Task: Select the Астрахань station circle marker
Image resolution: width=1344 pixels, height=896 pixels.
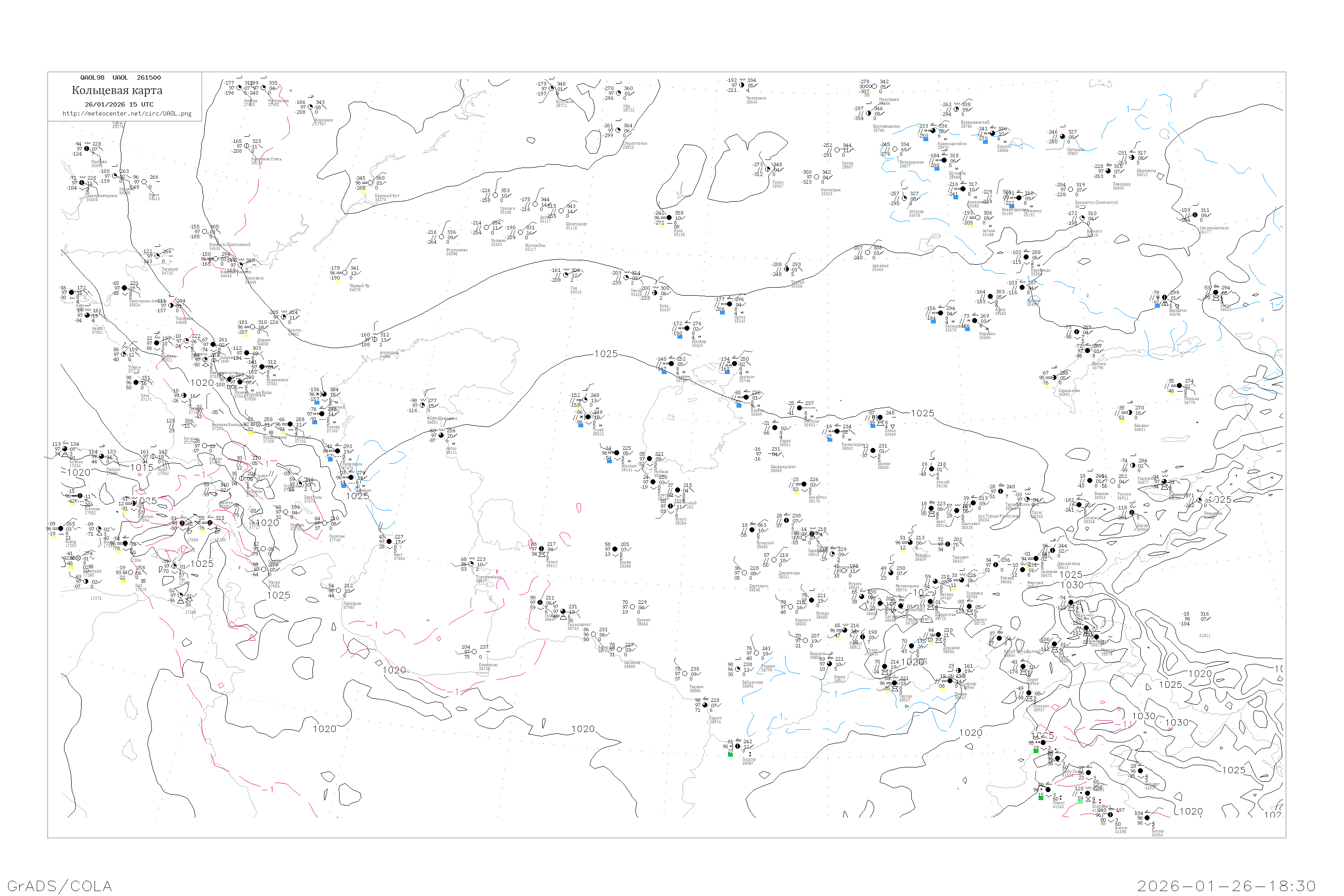Action: tap(375, 340)
